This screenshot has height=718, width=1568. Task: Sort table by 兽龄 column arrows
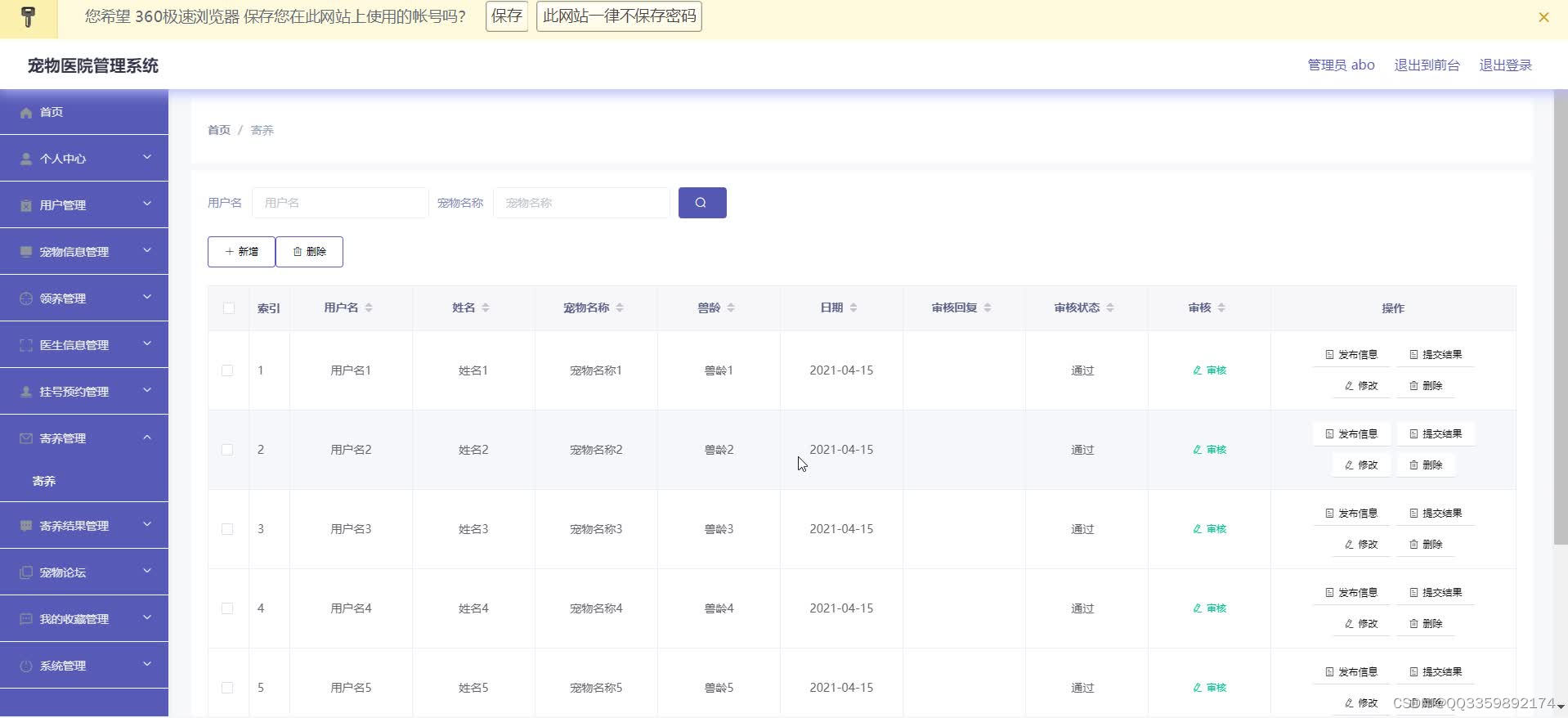click(731, 307)
